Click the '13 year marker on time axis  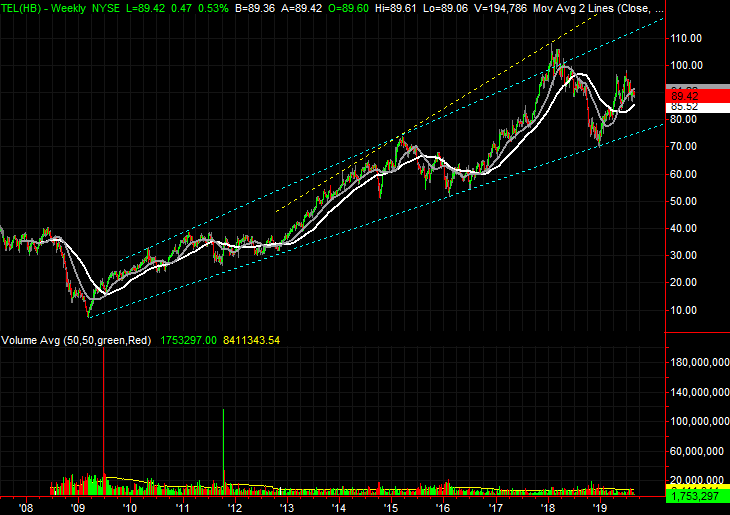coord(287,508)
